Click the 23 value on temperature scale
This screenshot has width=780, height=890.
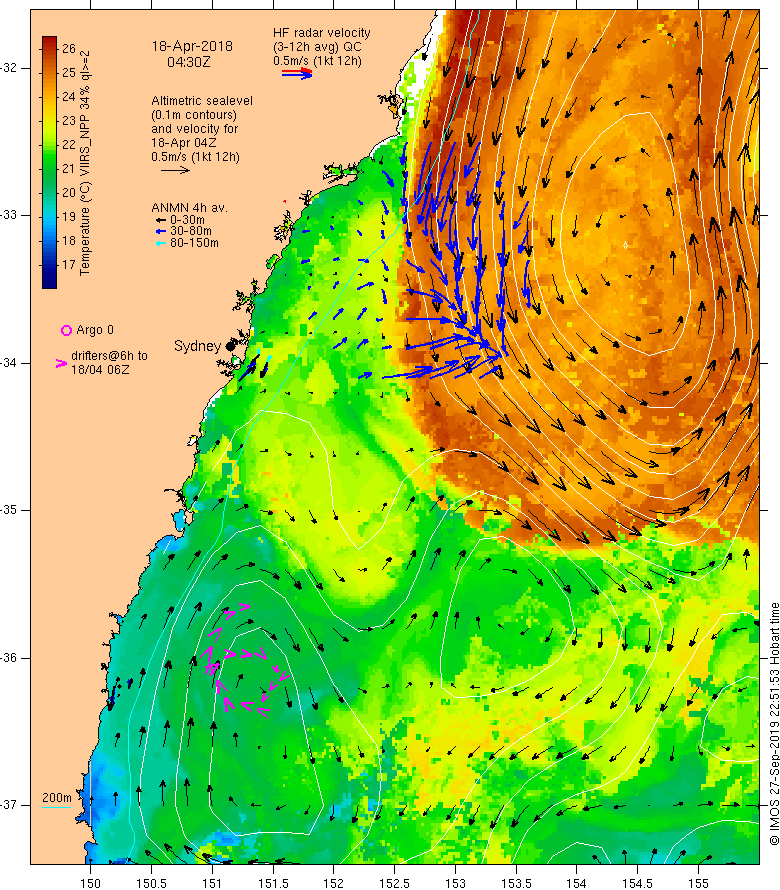[69, 121]
